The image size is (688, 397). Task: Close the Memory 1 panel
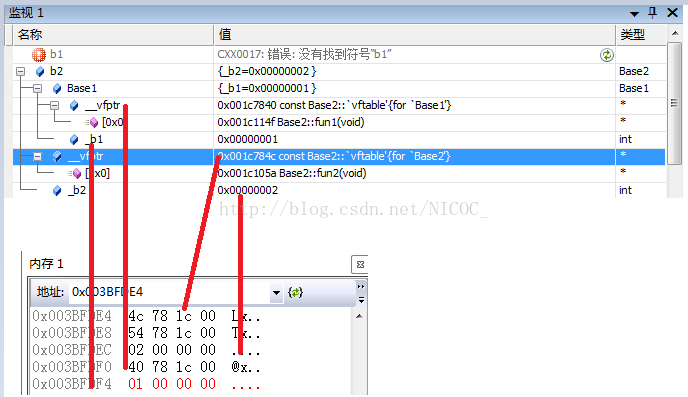click(360, 265)
